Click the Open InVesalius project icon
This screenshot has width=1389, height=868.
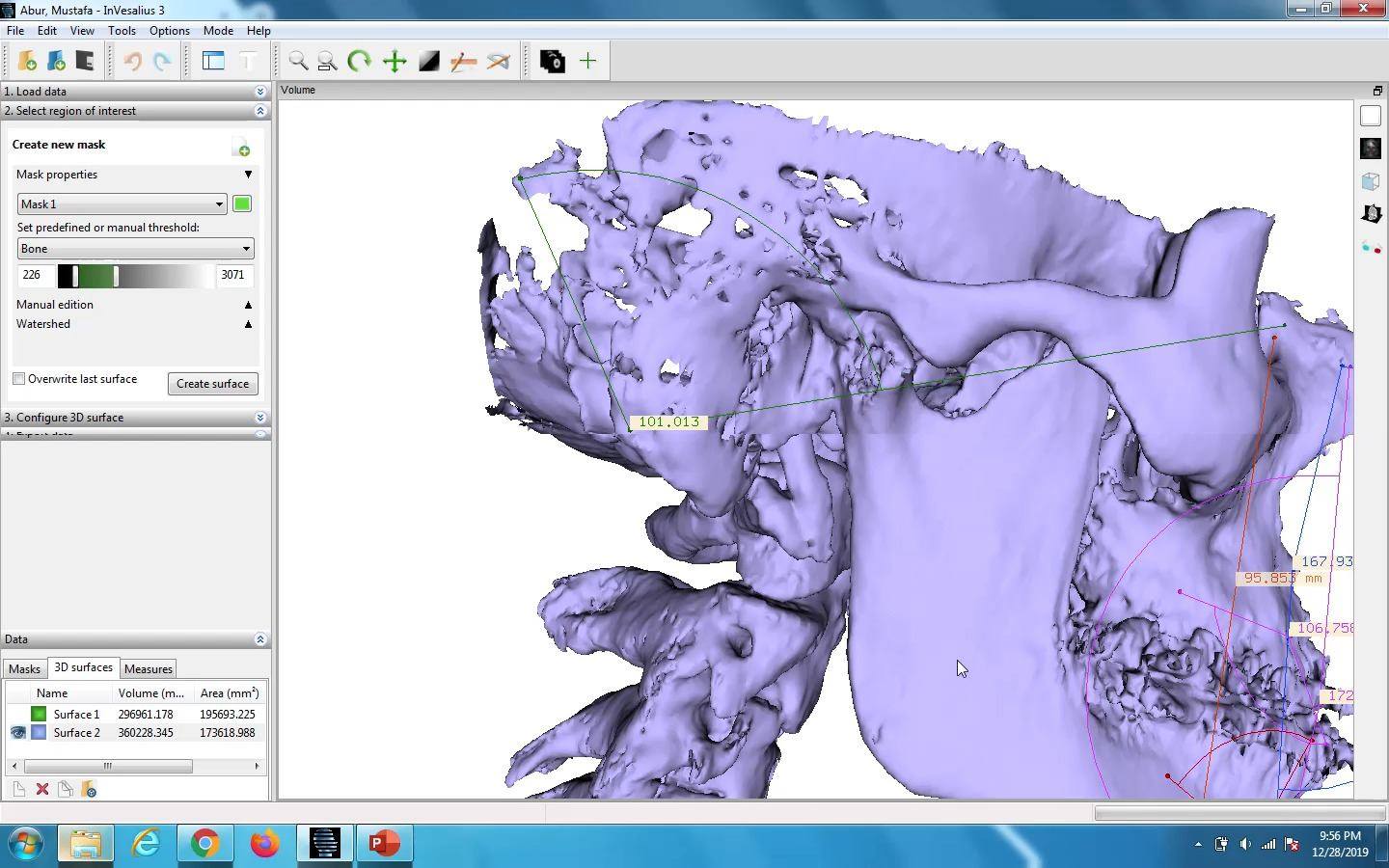click(56, 62)
